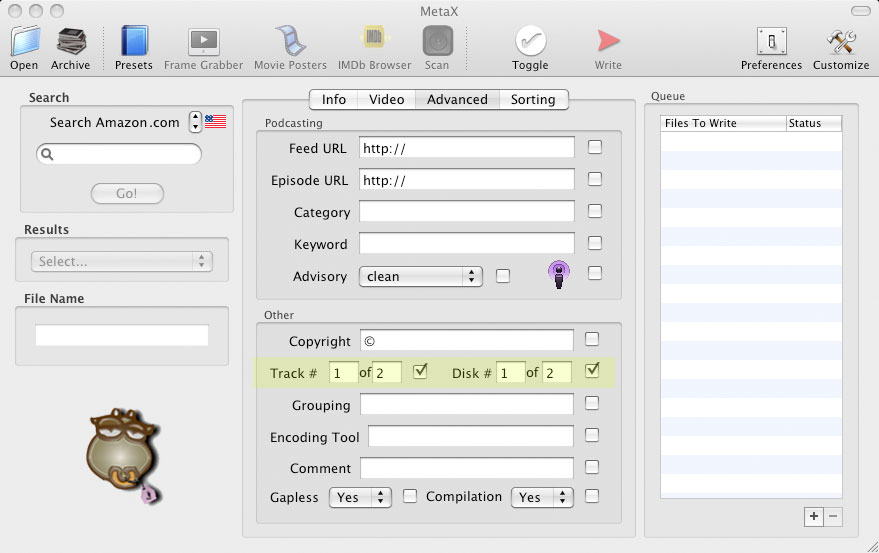
Task: Click the Track total field
Action: 387,372
